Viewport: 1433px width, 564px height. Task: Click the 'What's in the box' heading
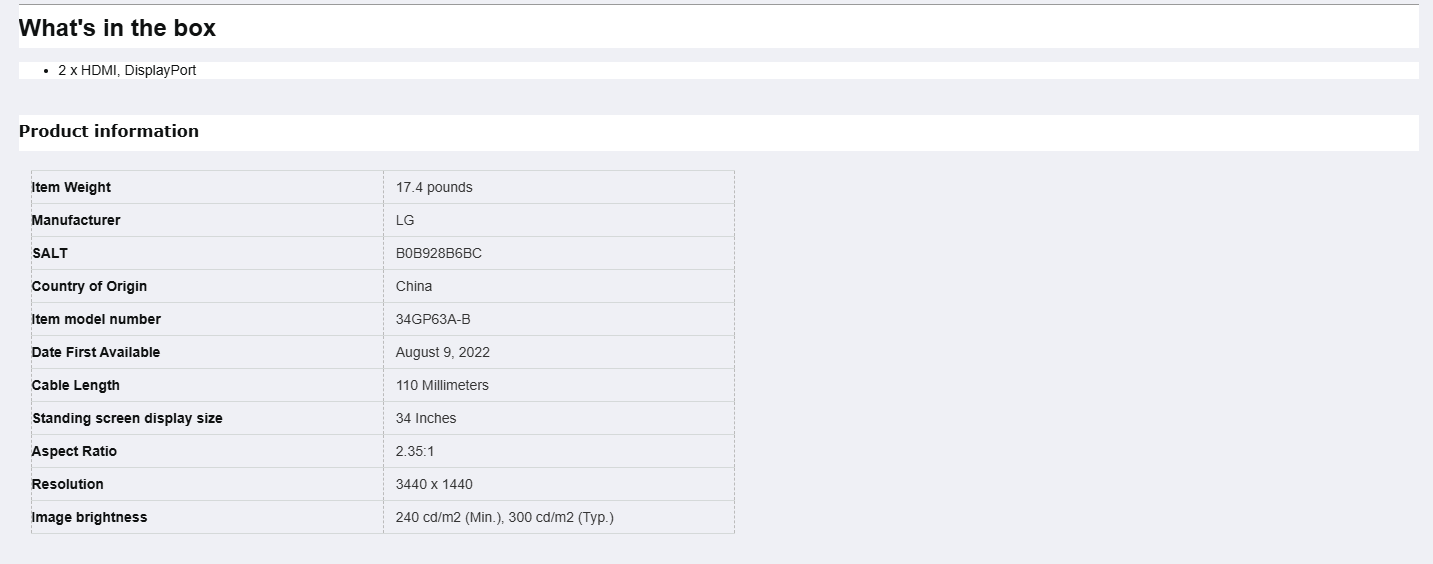117,28
